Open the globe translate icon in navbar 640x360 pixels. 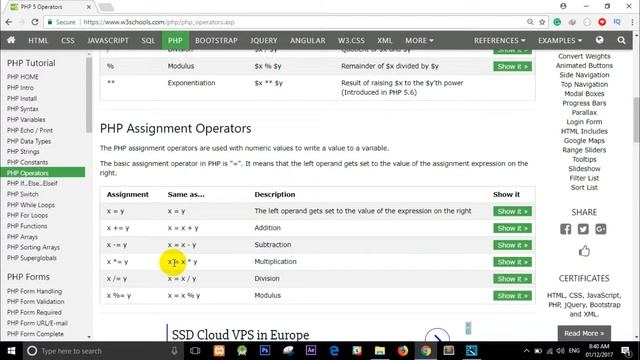tap(600, 40)
